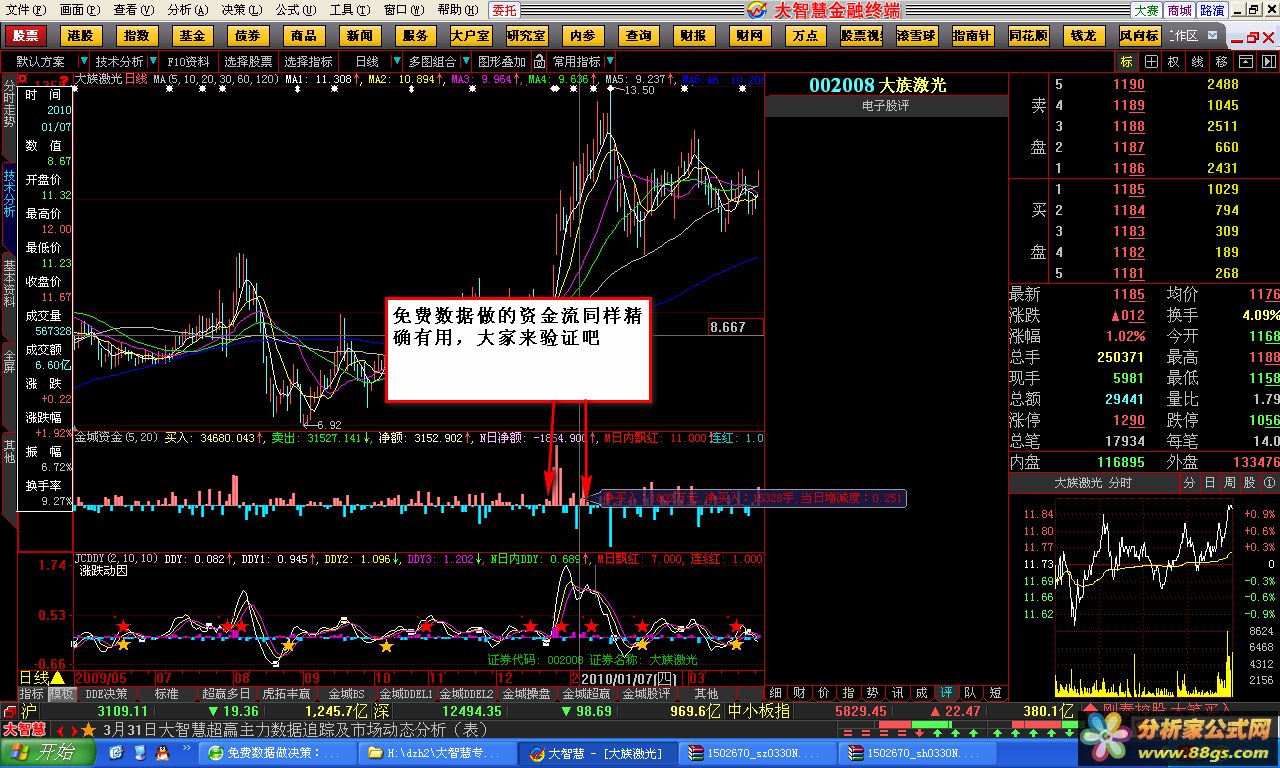This screenshot has height=768, width=1280.
Task: Switch to the 金城BS indicator tab
Action: click(346, 693)
